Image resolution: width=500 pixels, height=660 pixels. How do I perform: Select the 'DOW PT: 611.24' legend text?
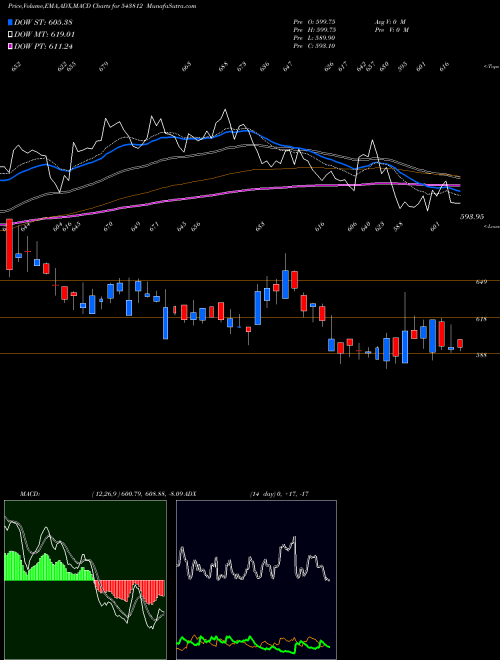(x=43, y=46)
